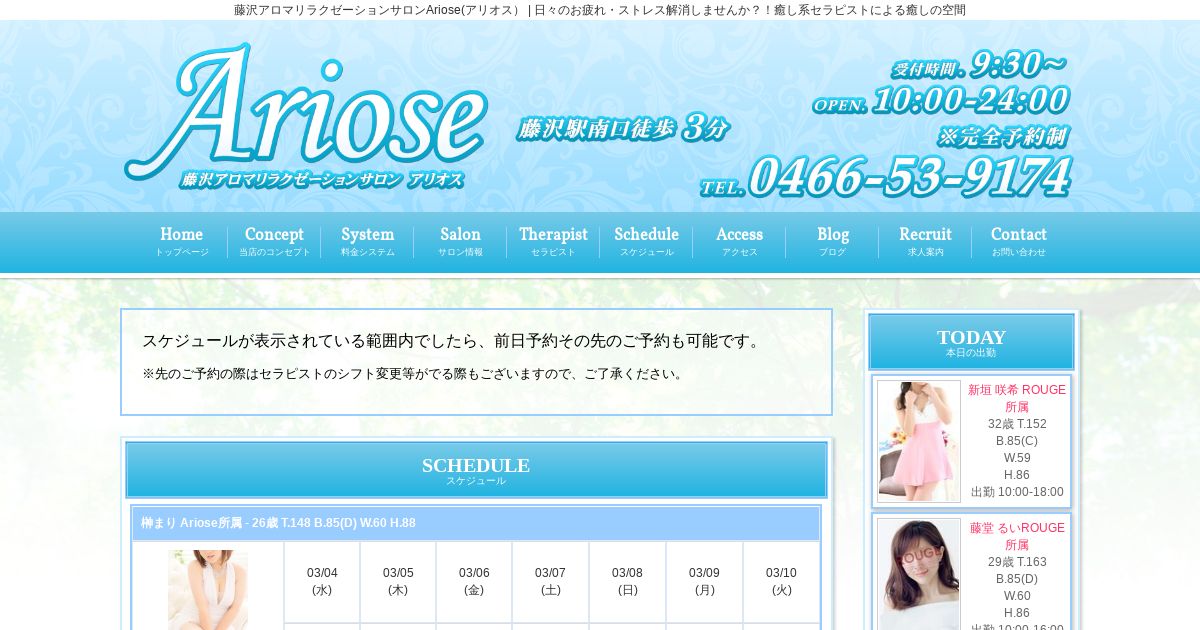Click the TODAY 本日の出勤 heading
1200x630 pixels.
pos(971,342)
